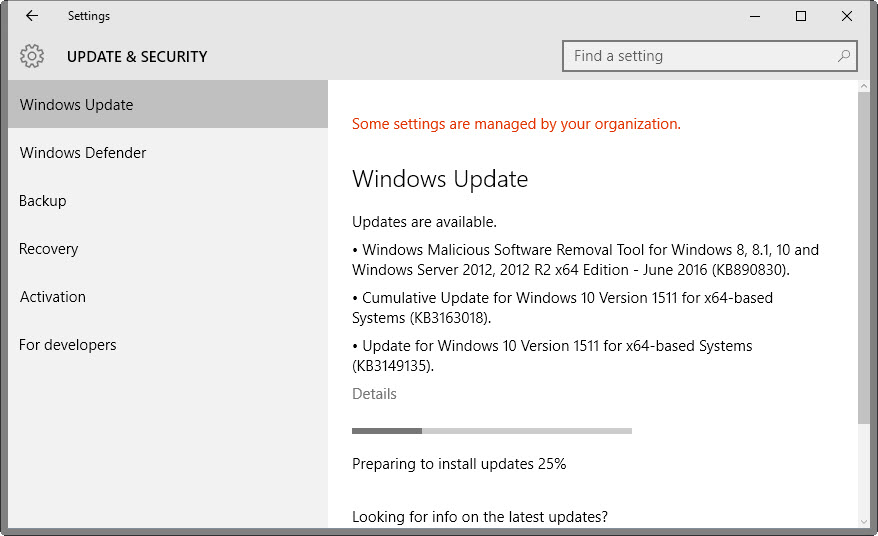Image resolution: width=878 pixels, height=536 pixels.
Task: Click 'Preparing to install updates 25%' text
Action: [x=459, y=464]
